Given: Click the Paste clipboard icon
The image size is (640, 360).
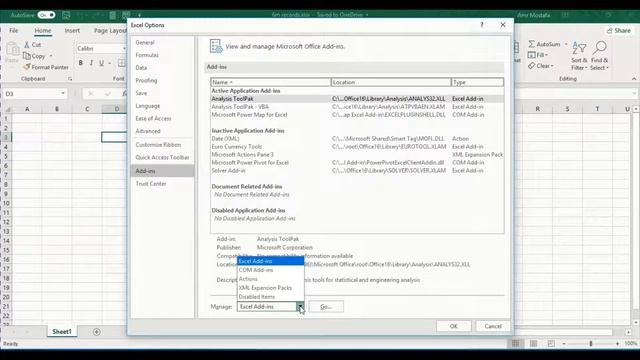Looking at the screenshot, I should (12, 50).
